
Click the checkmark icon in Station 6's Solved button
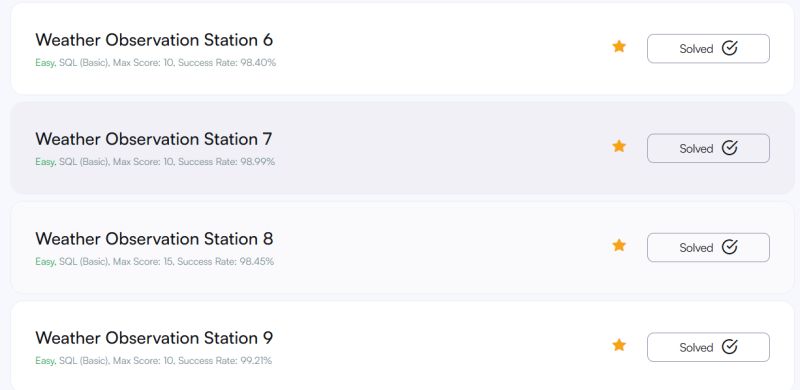(730, 48)
